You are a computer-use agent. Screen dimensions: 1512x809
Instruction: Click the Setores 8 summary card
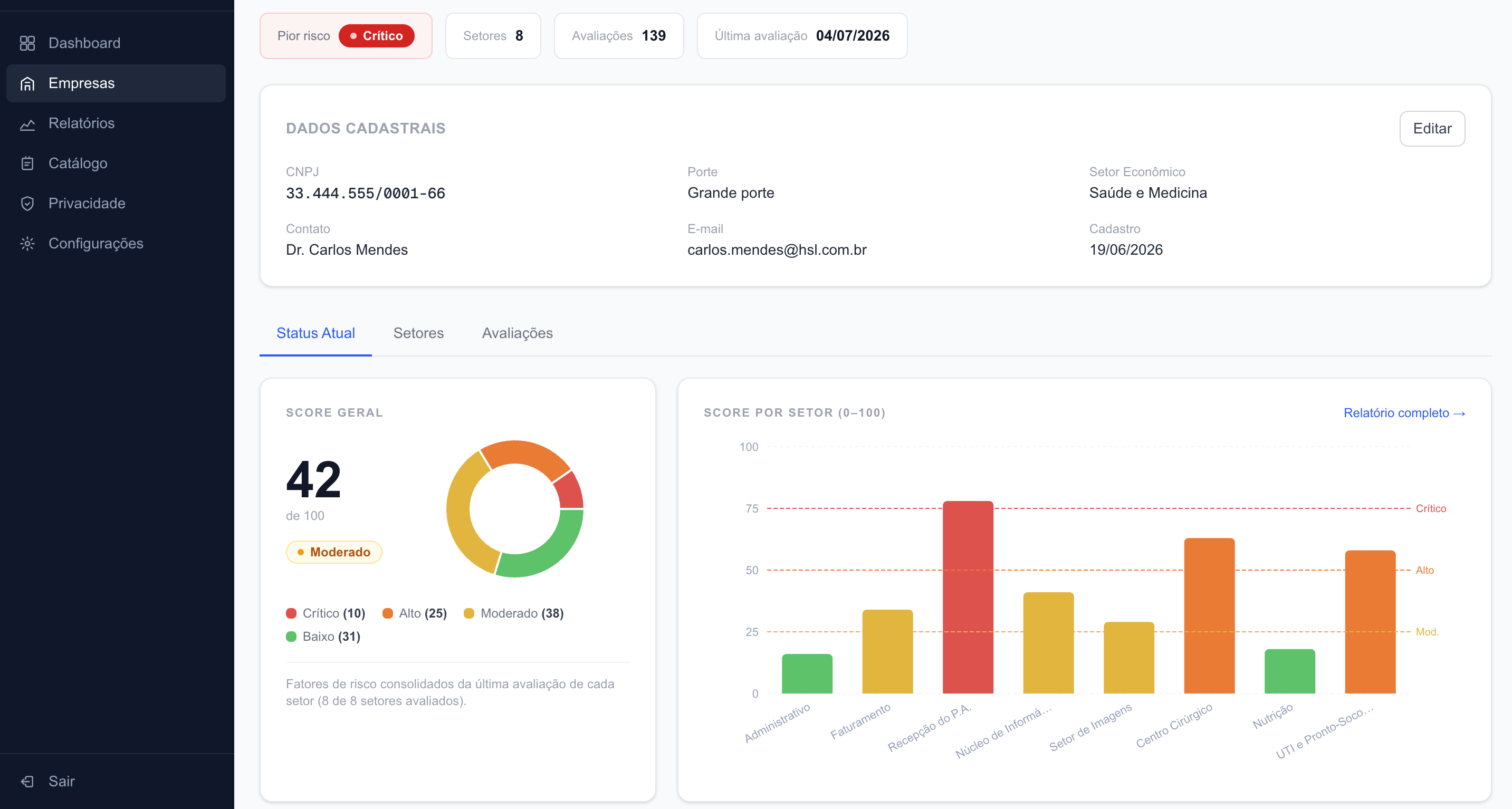(x=492, y=36)
